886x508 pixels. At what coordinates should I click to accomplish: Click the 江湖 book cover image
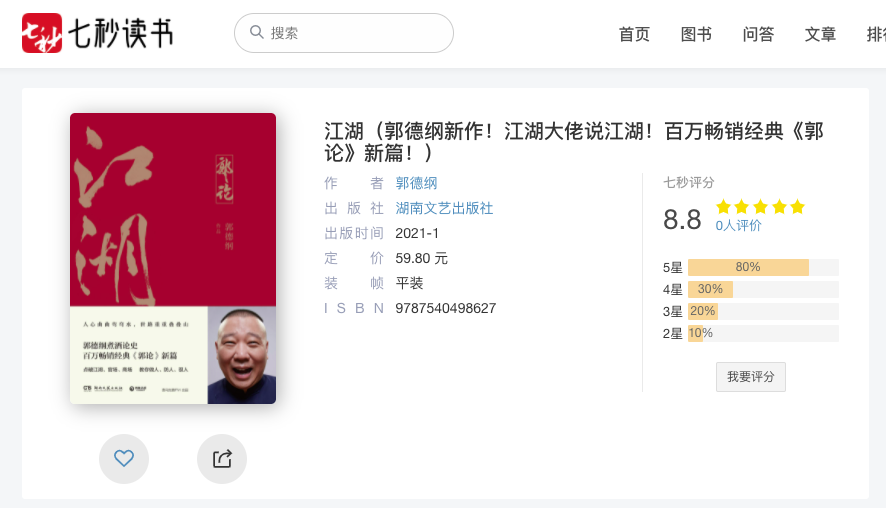point(173,258)
